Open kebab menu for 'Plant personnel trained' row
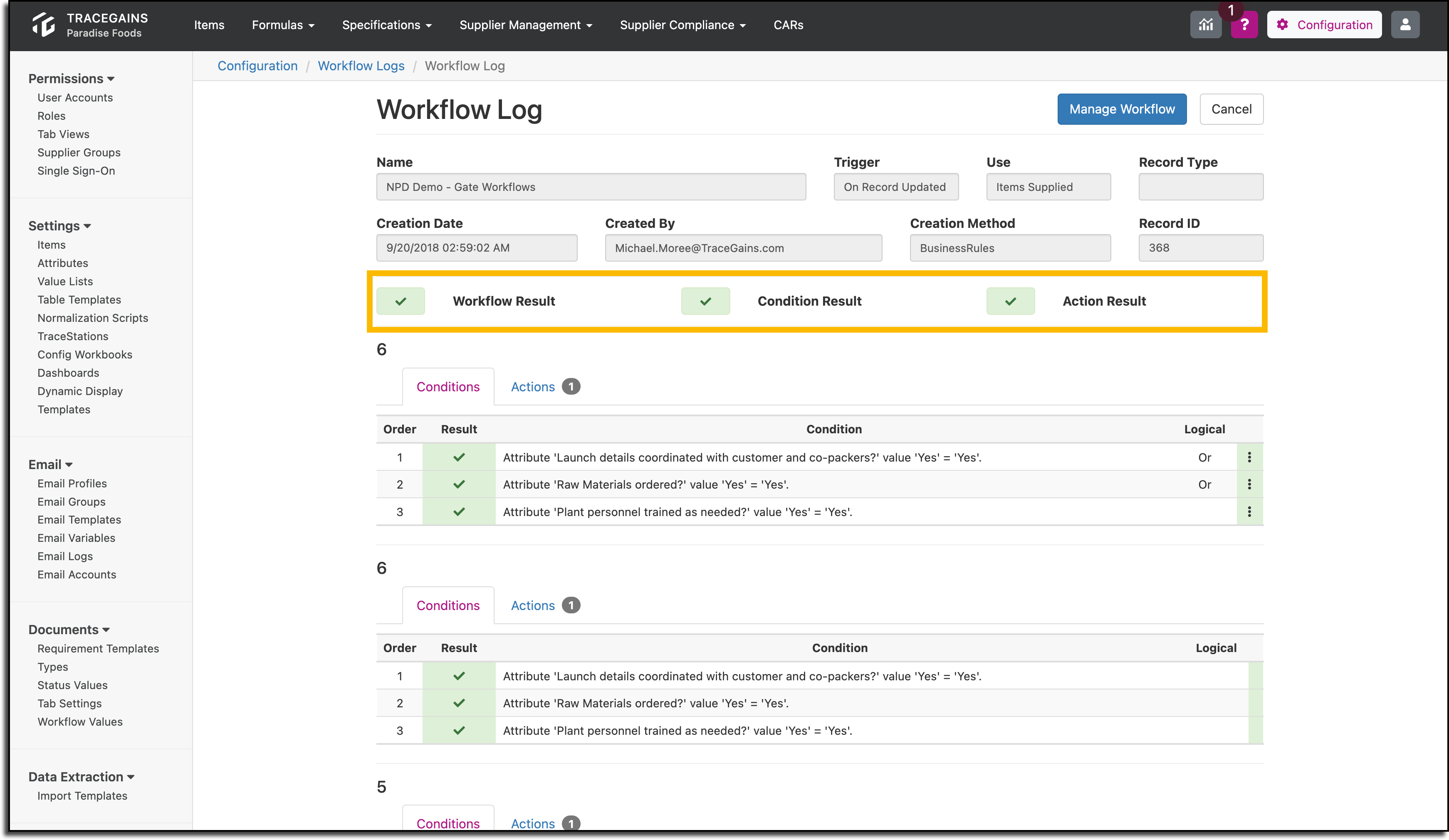Viewport: 1449px width, 840px height. (1249, 511)
